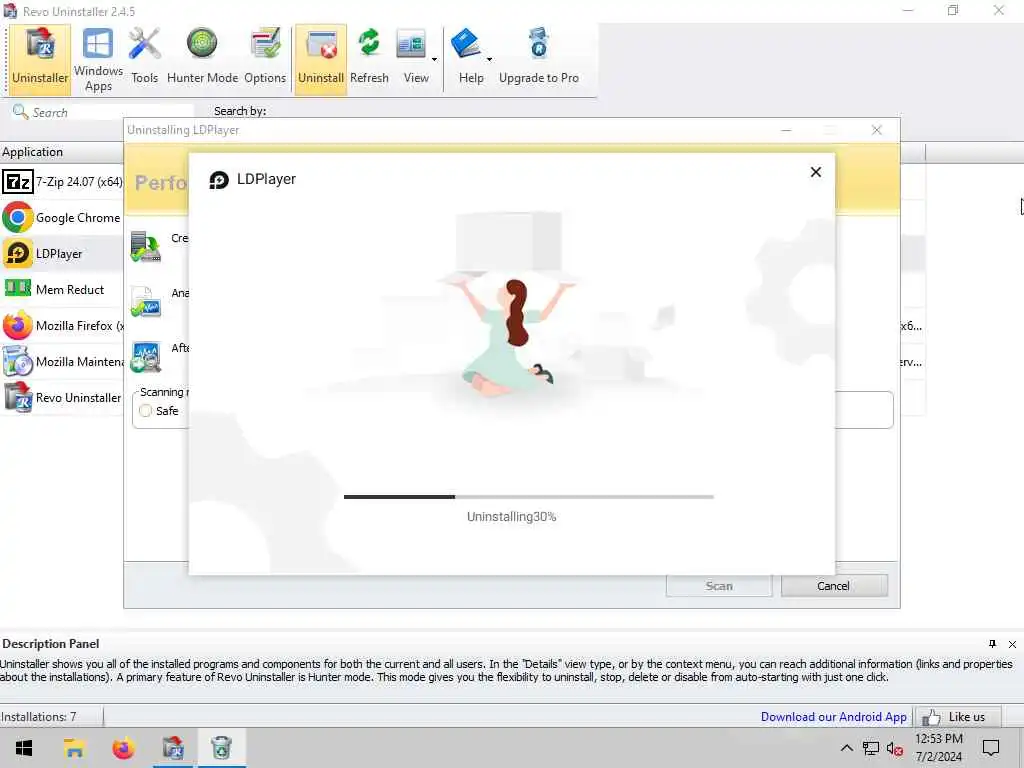This screenshot has height=768, width=1024.
Task: Click the analyze step icon
Action: 146,302
